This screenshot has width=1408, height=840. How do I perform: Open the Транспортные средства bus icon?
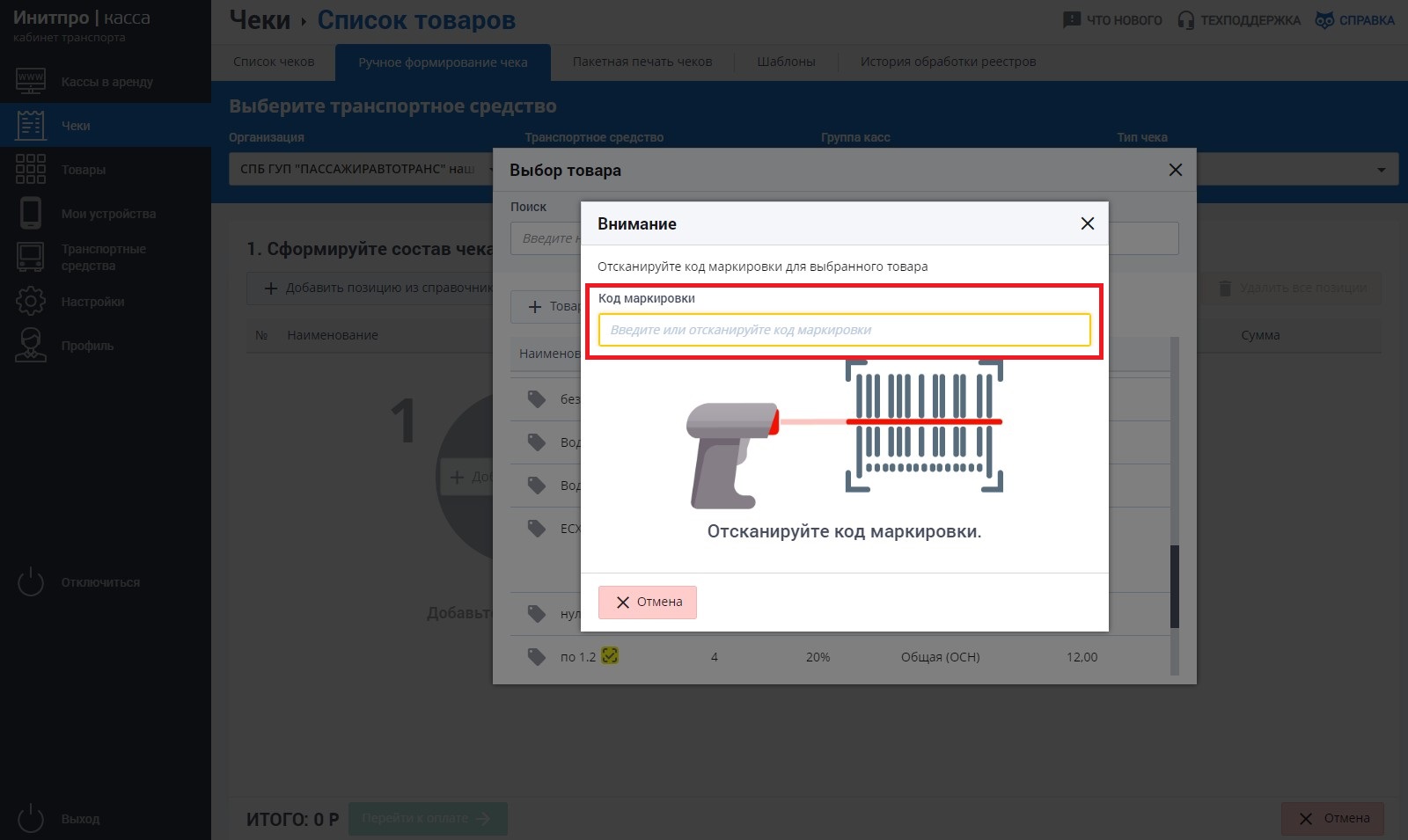click(31, 257)
